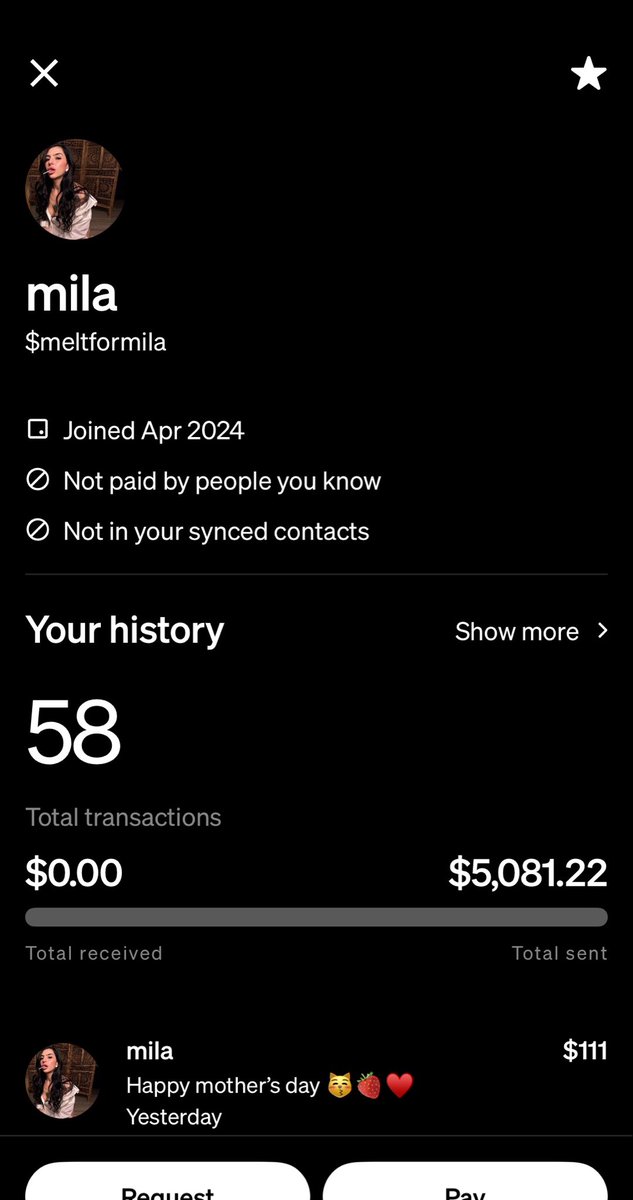Tap the sent versus received progress bar

coord(316,917)
